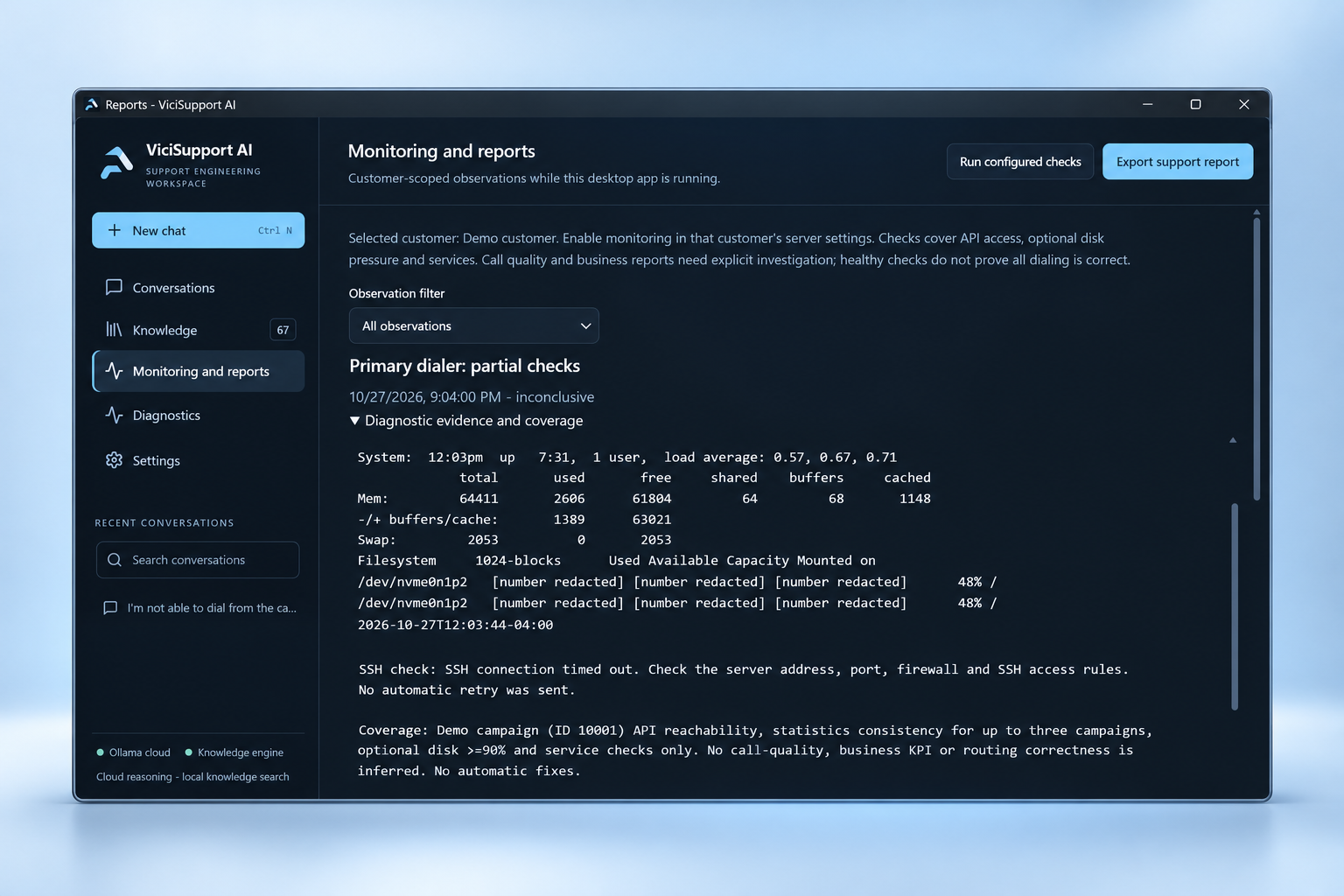Click Run configured checks button

pyautogui.click(x=1020, y=162)
